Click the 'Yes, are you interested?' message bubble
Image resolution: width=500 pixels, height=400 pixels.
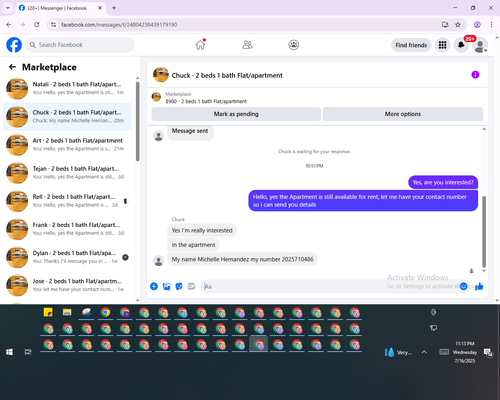point(443,182)
